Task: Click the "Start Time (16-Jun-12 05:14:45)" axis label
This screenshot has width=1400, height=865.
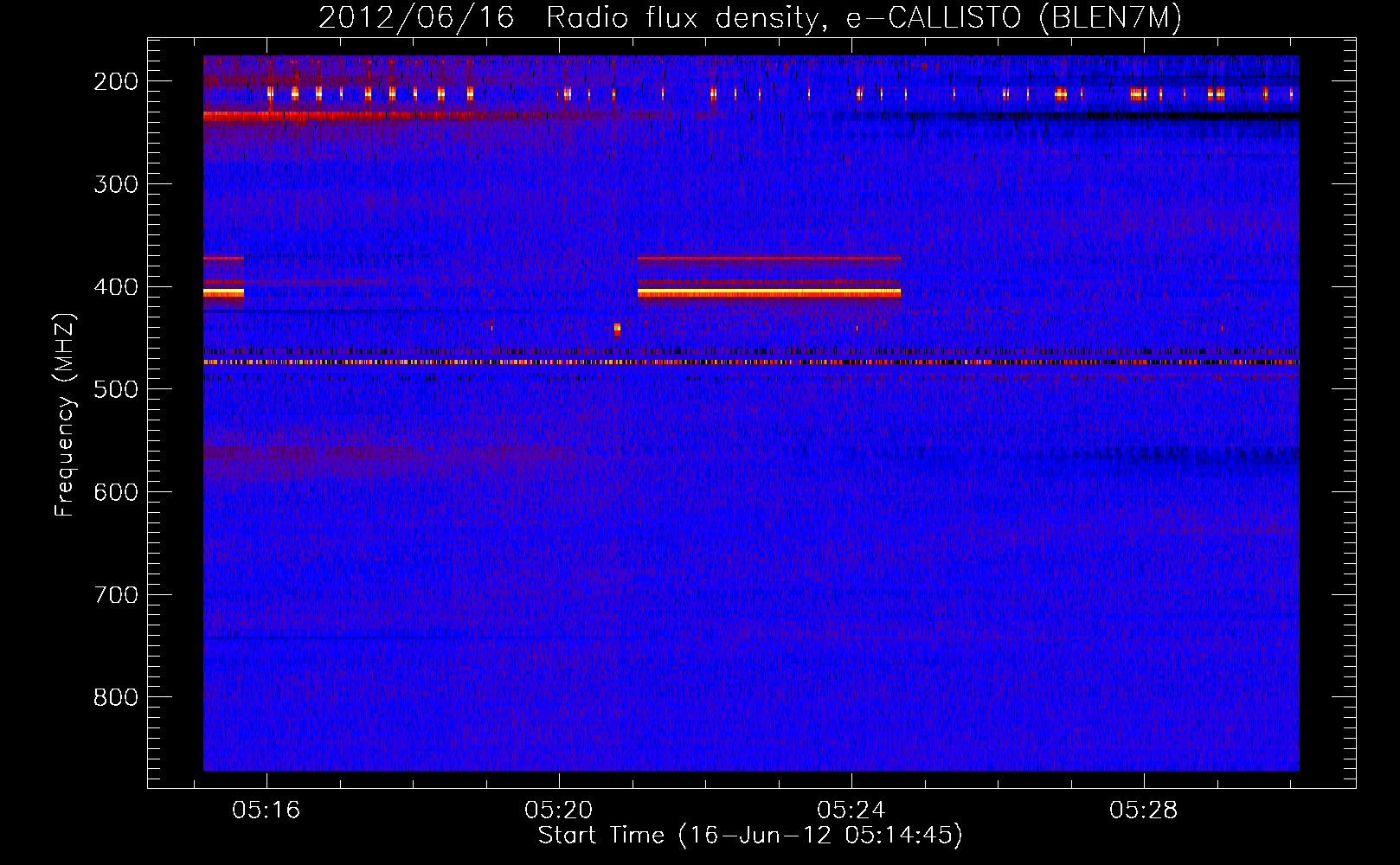Action: (750, 836)
